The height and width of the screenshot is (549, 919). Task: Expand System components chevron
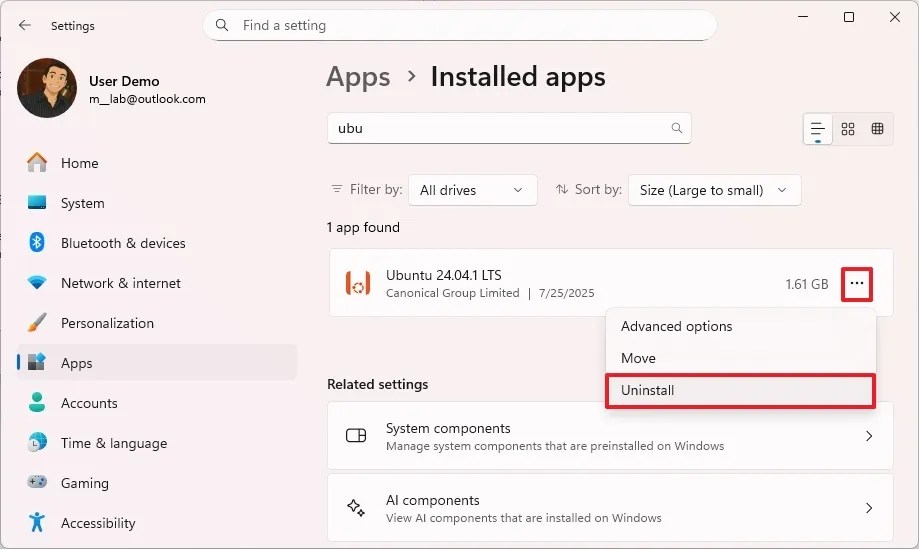pos(869,436)
